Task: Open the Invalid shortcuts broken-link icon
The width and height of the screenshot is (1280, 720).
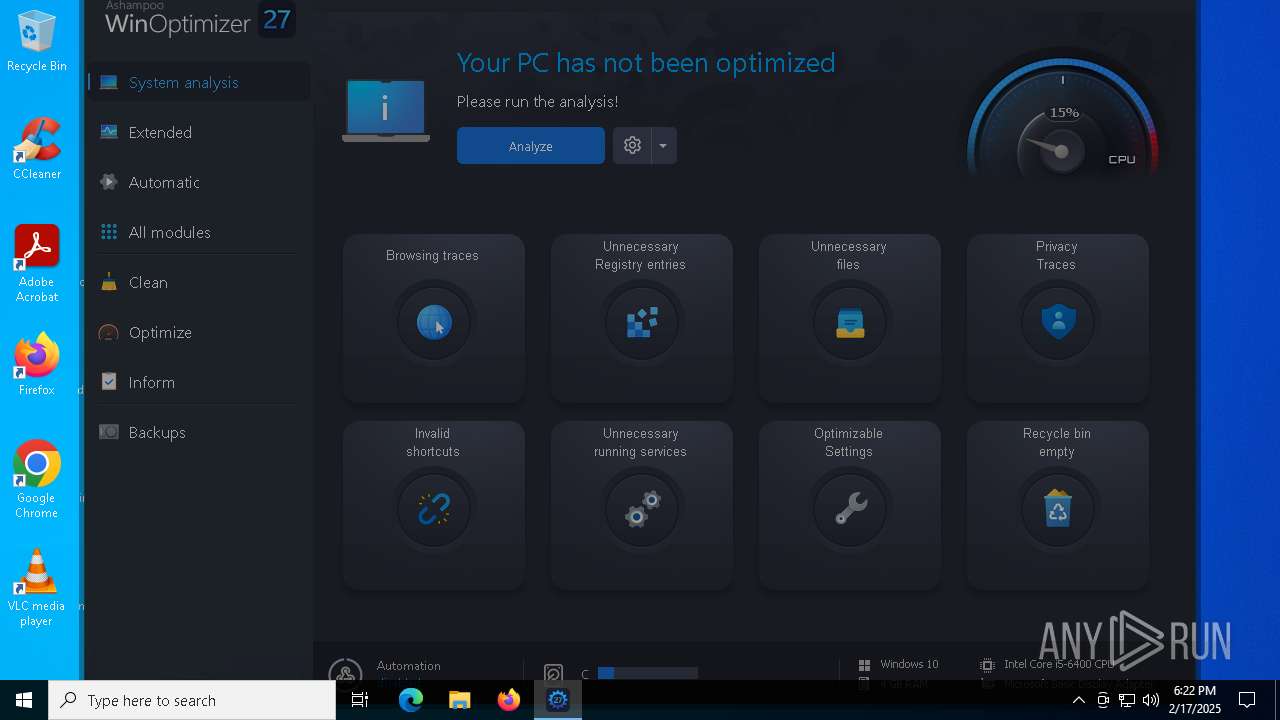Action: [434, 510]
